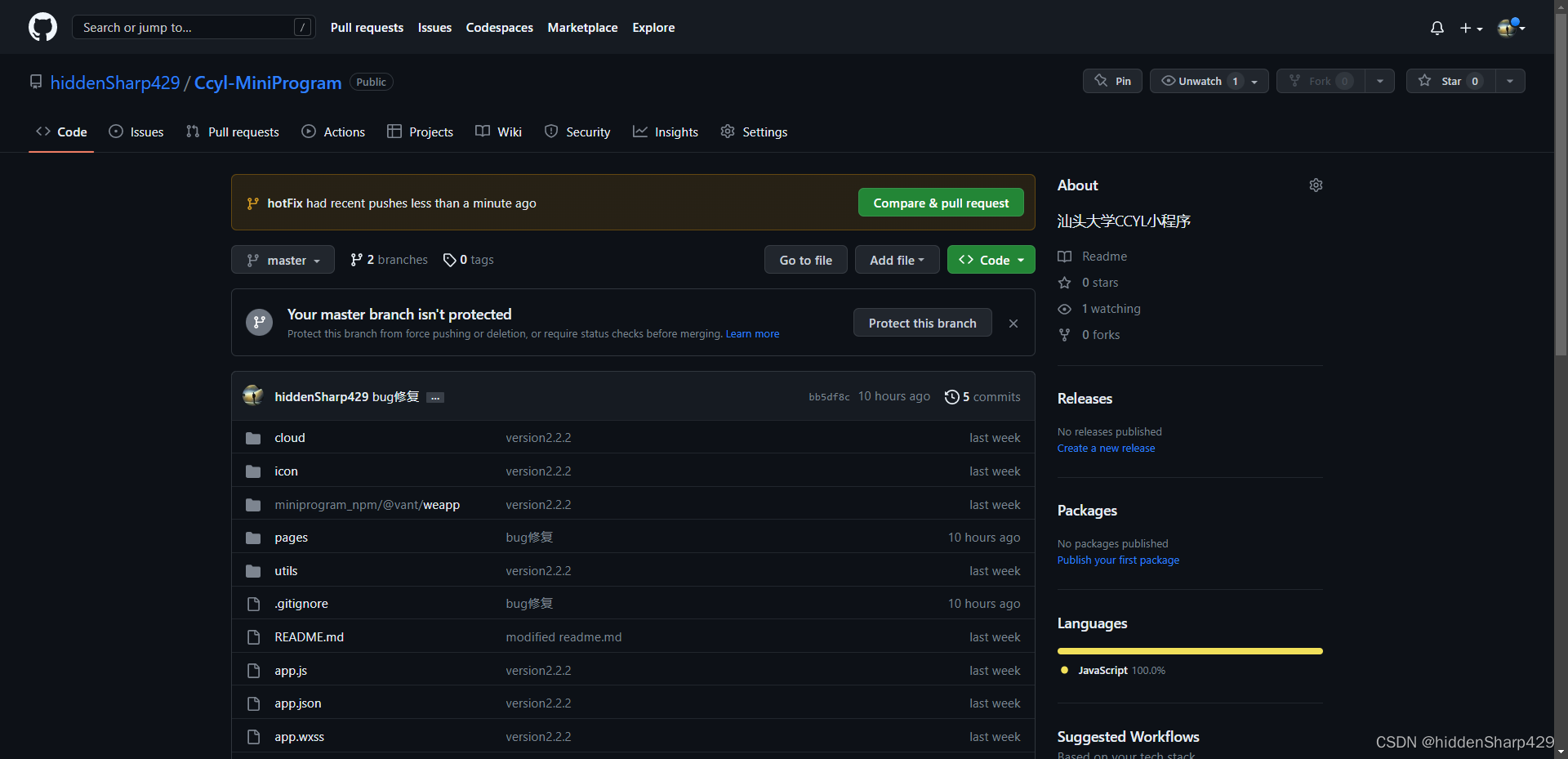Follow the Learn more link
Screen dimensions: 1568x759
coord(752,334)
